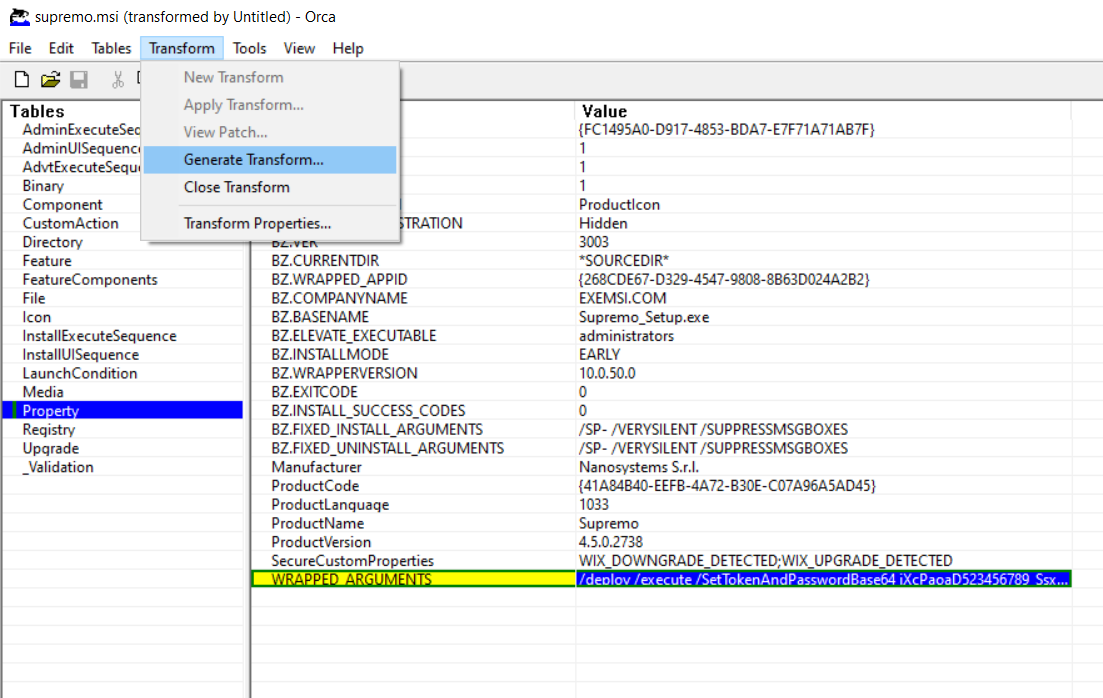Click the ProductName property name
The image size is (1103, 698).
tap(317, 524)
